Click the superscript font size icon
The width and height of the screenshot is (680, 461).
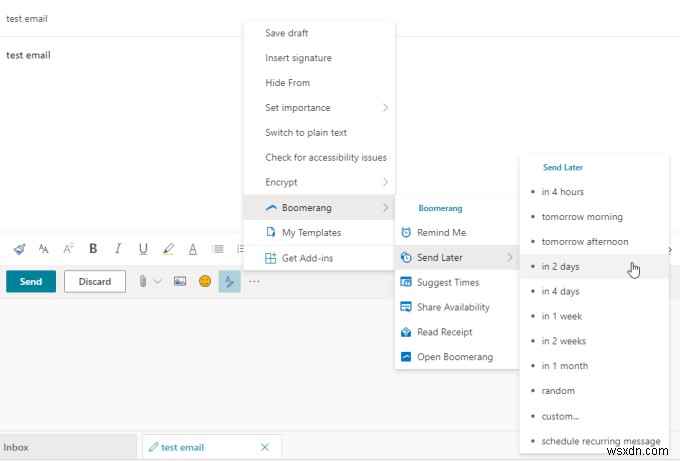point(68,249)
